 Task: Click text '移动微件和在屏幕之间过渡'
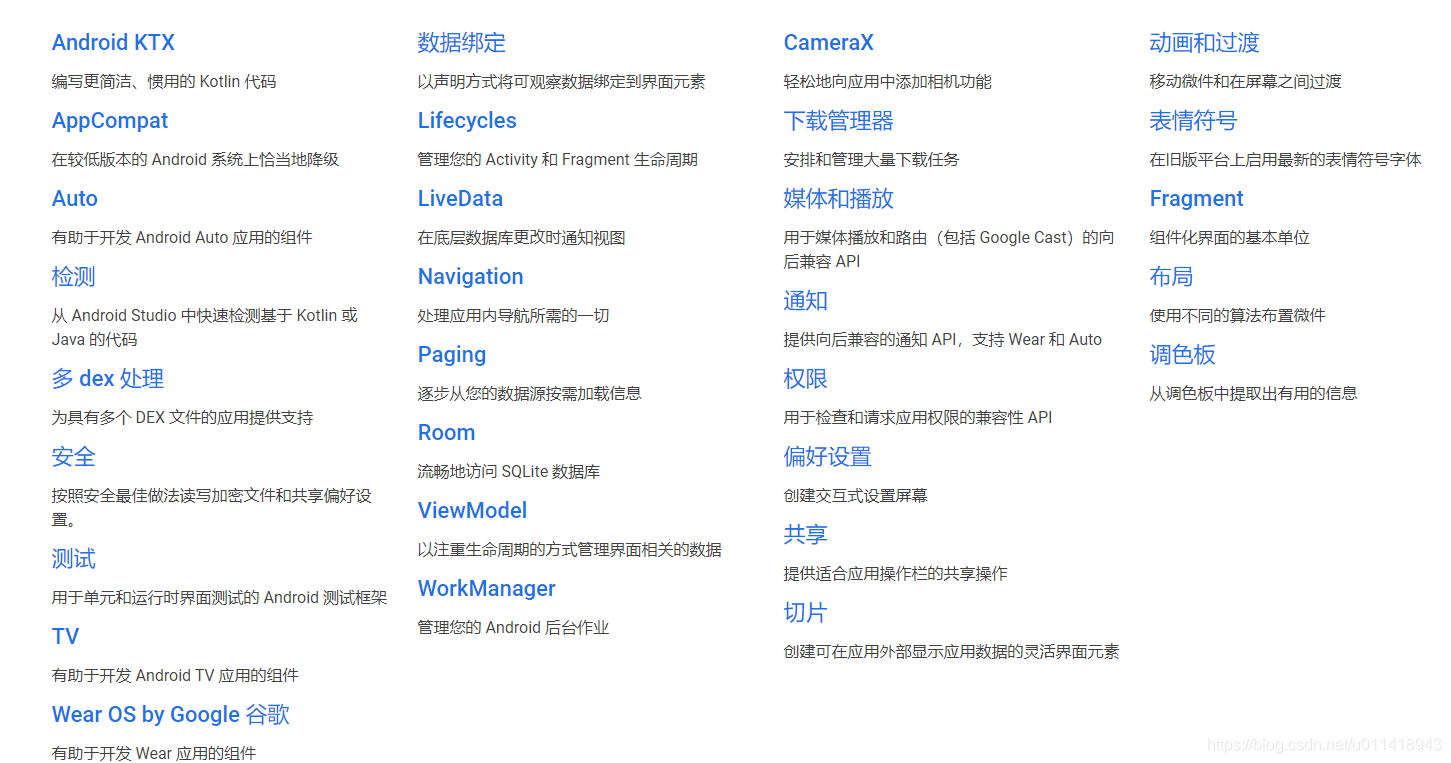click(x=1246, y=82)
